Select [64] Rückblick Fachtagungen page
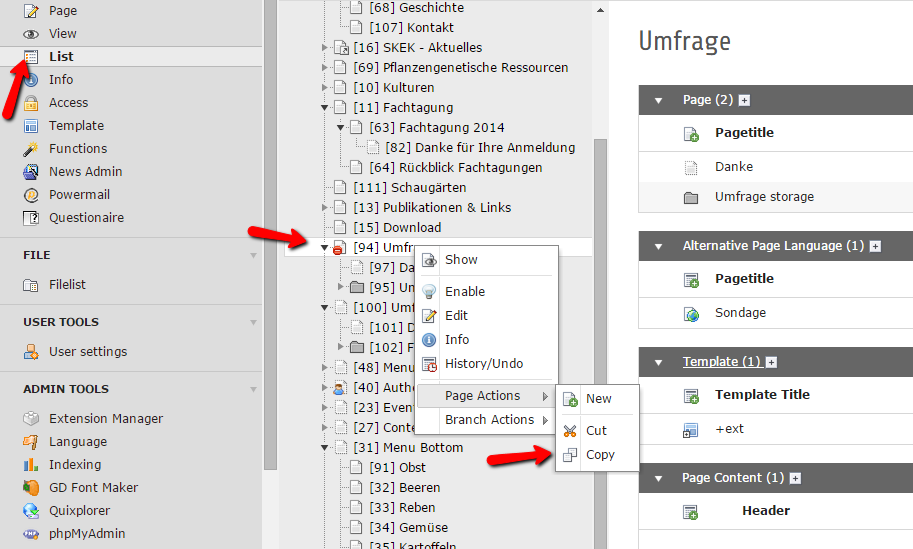Viewport: 913px width, 549px height. (x=455, y=168)
